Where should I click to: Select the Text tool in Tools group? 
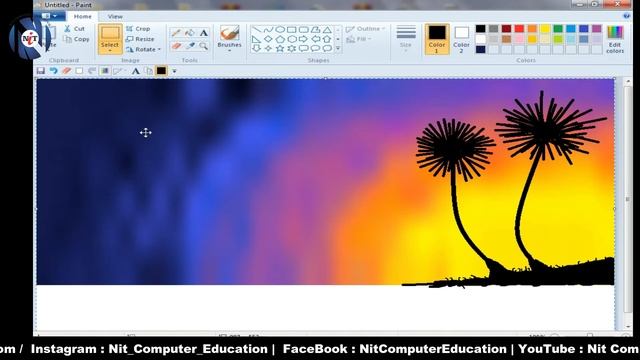pos(203,33)
